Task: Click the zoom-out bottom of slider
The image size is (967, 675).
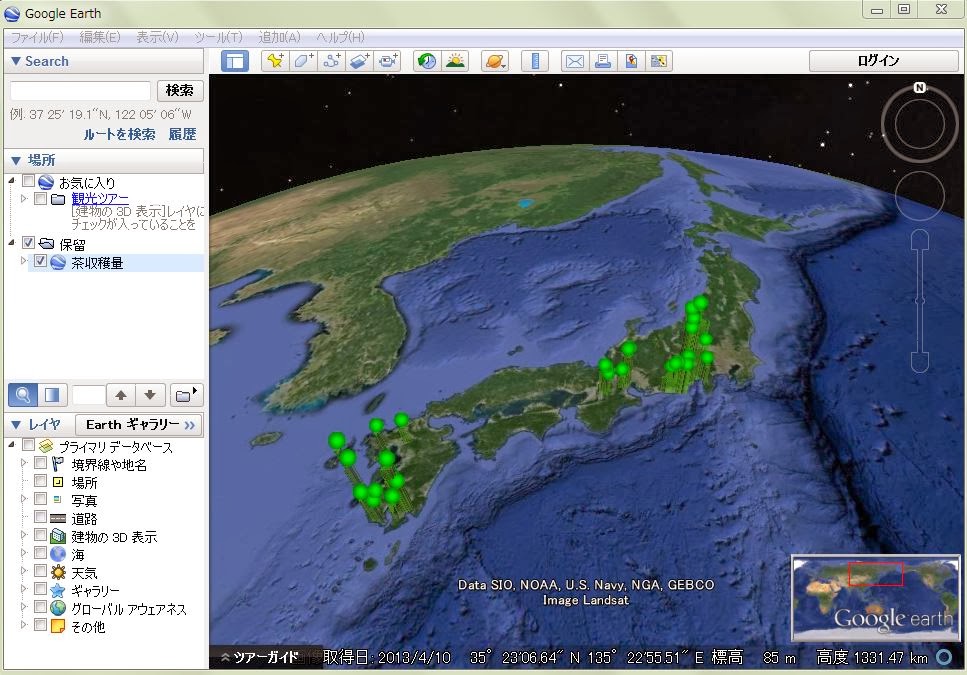Action: [x=920, y=362]
